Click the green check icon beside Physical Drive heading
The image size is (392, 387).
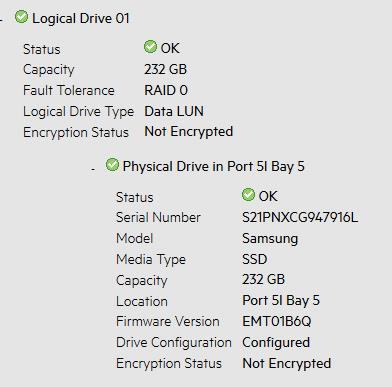point(112,165)
